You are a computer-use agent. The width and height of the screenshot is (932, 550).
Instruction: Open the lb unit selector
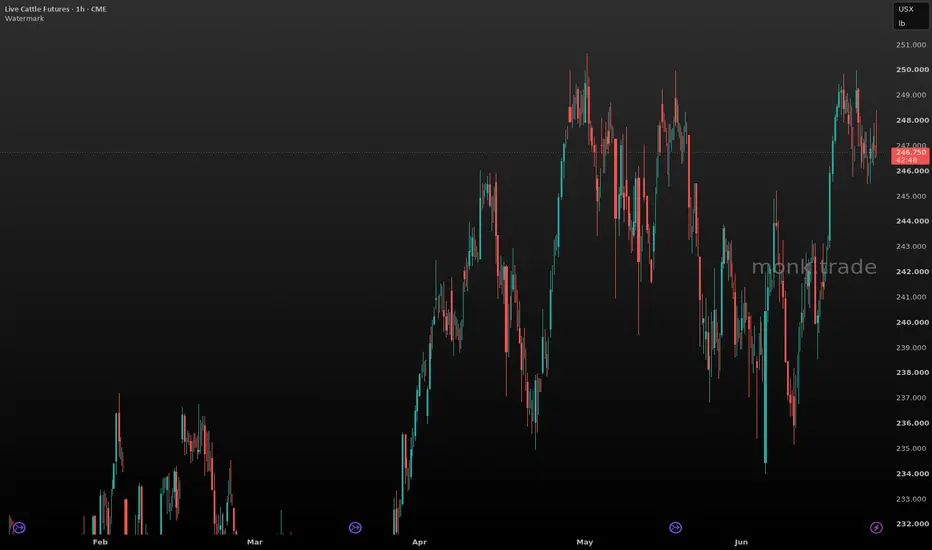pyautogui.click(x=902, y=23)
